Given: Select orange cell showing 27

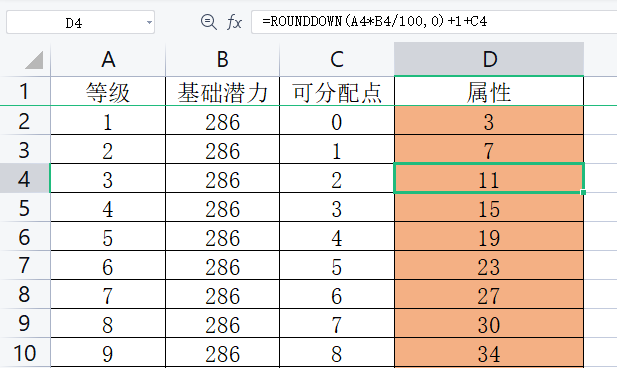Looking at the screenshot, I should click(489, 294).
